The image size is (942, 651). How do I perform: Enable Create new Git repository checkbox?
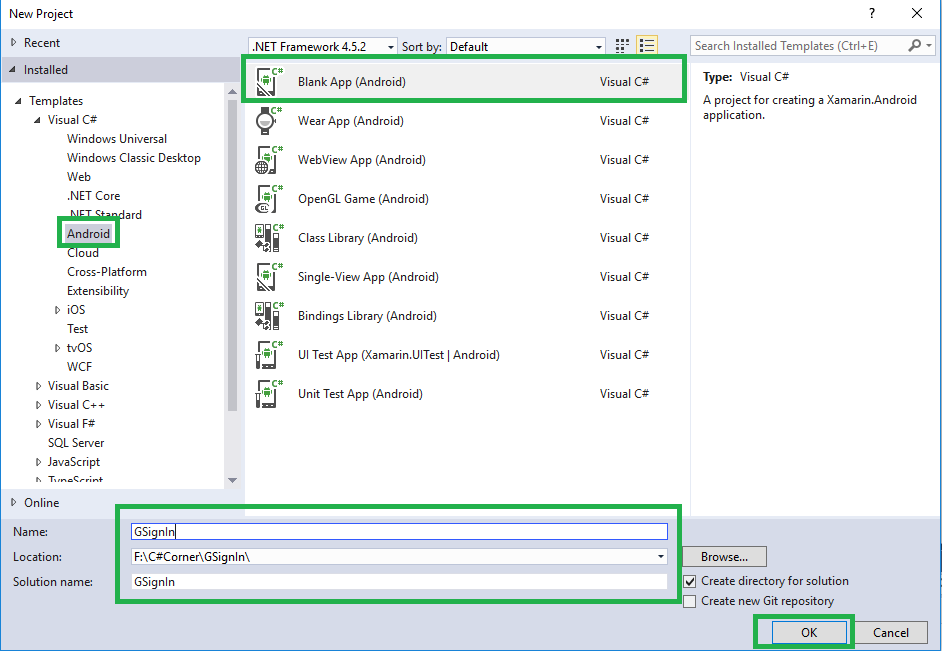pos(690,601)
